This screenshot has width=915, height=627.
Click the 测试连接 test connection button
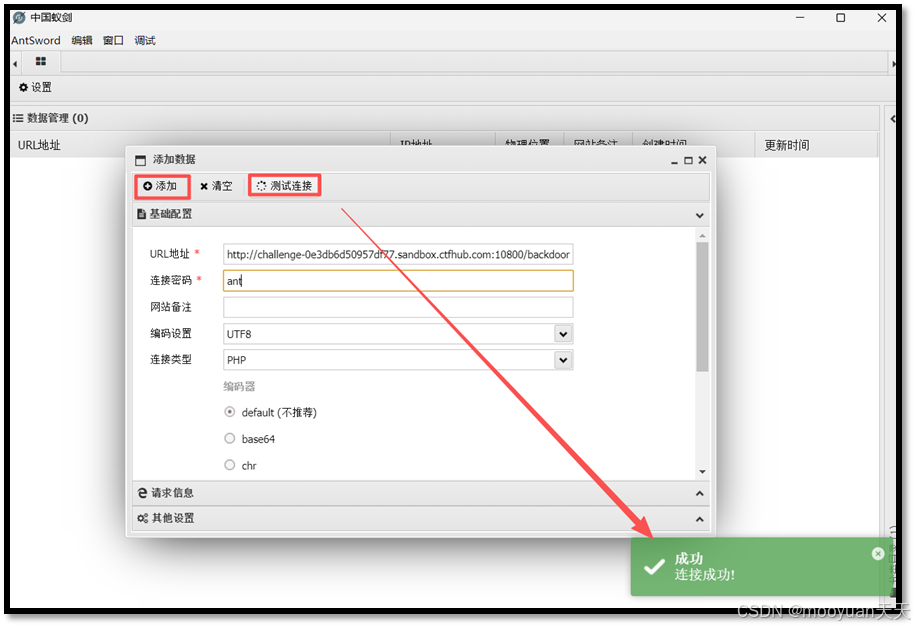[285, 186]
